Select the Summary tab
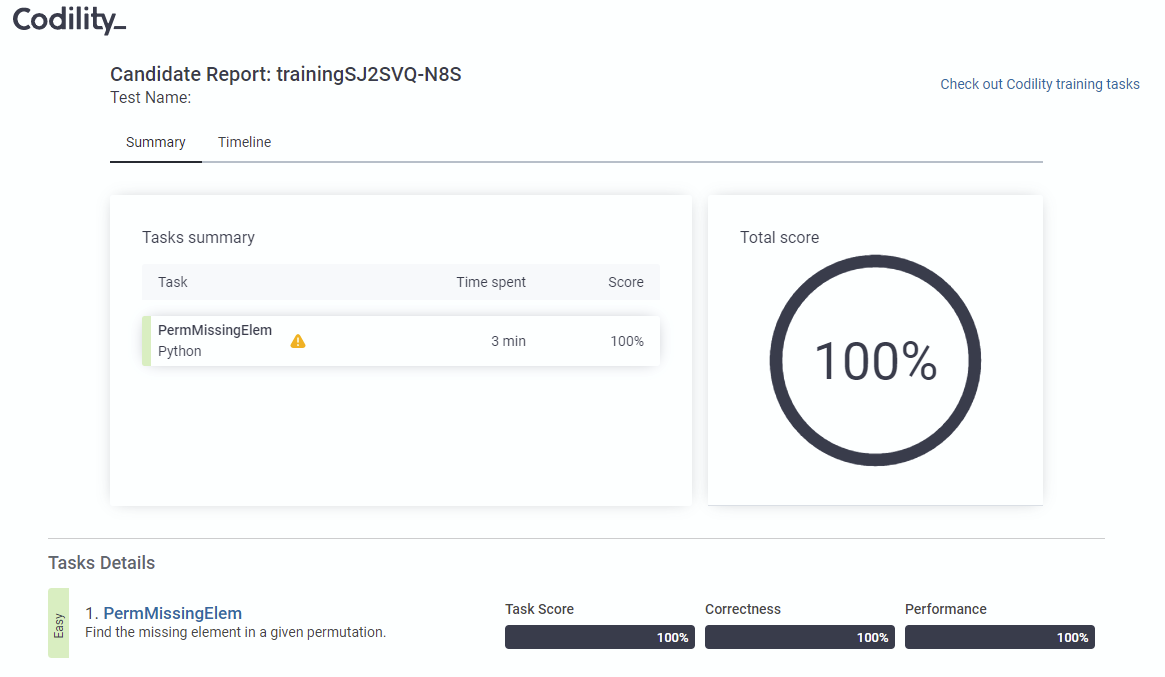The image size is (1165, 677). click(x=155, y=142)
